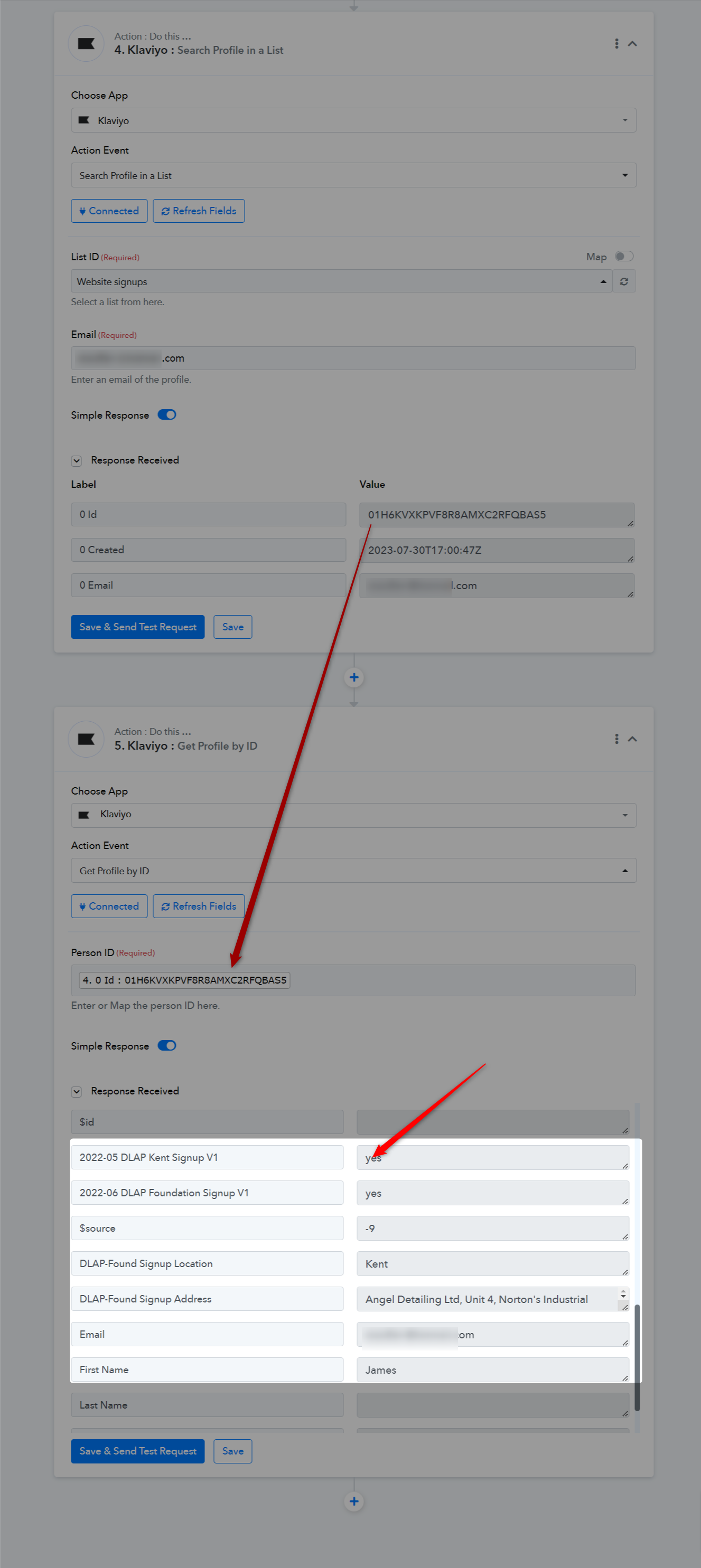The width and height of the screenshot is (701, 1568).
Task: Click Connected button in step 4
Action: click(x=109, y=211)
